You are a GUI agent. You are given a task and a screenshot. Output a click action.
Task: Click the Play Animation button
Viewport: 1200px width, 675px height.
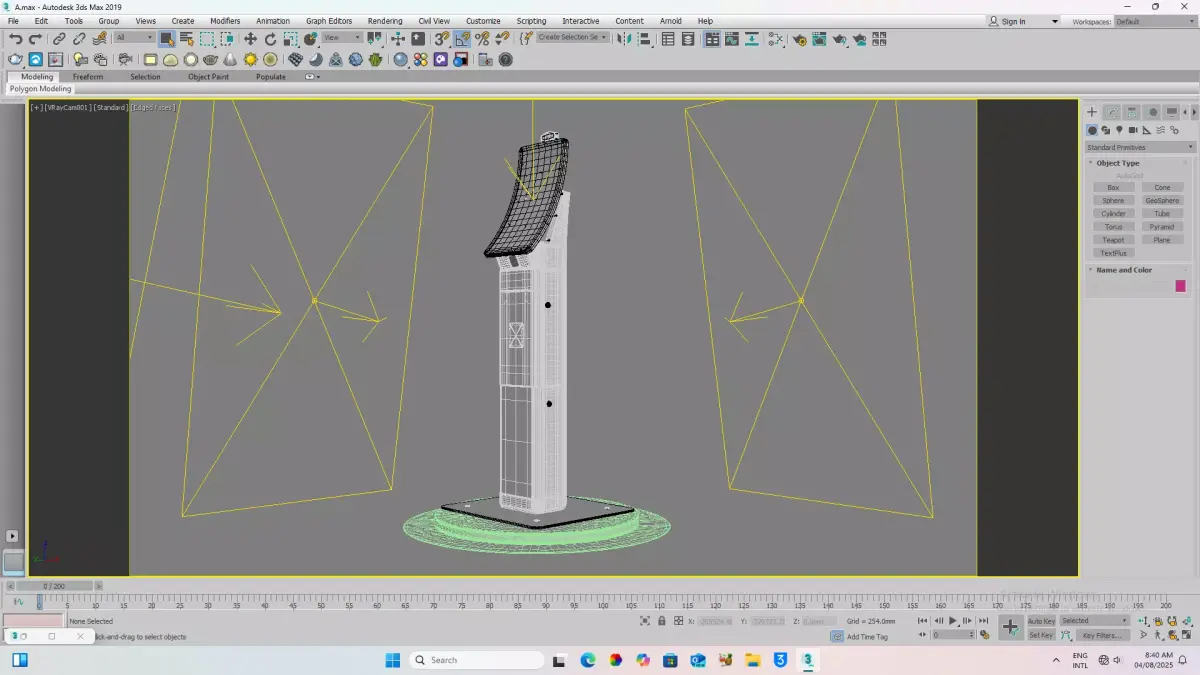click(x=953, y=621)
